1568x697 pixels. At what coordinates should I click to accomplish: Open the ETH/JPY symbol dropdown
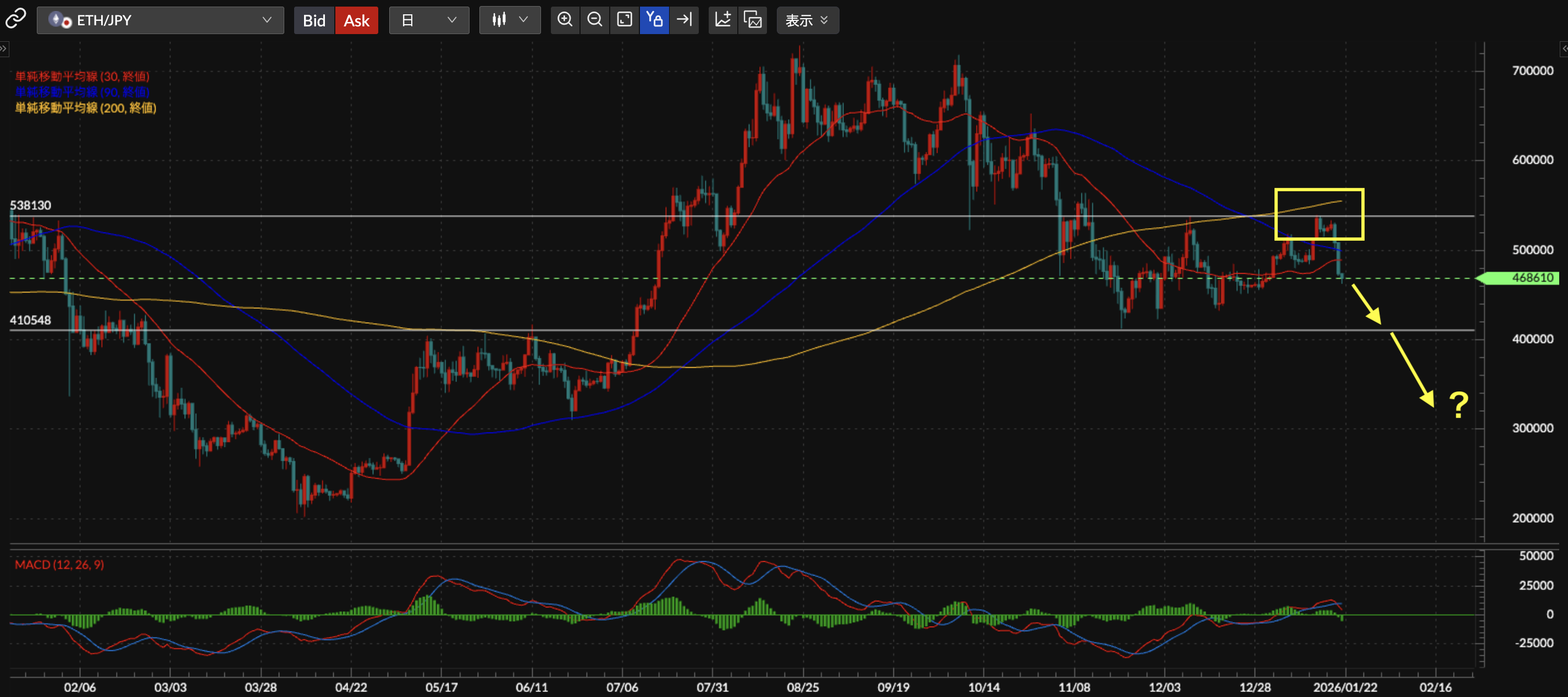coord(160,20)
